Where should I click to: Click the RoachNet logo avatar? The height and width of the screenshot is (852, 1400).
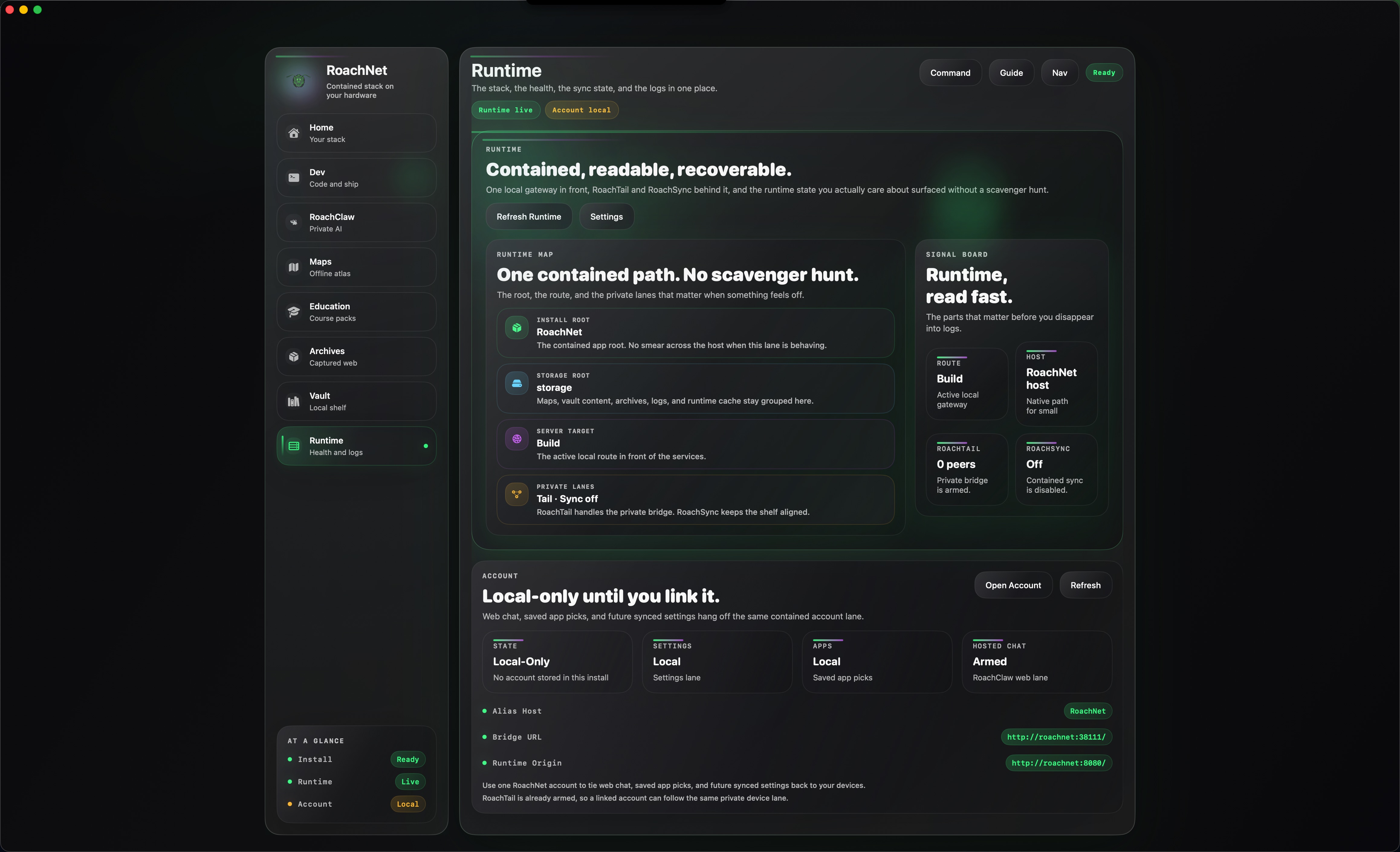(x=299, y=81)
